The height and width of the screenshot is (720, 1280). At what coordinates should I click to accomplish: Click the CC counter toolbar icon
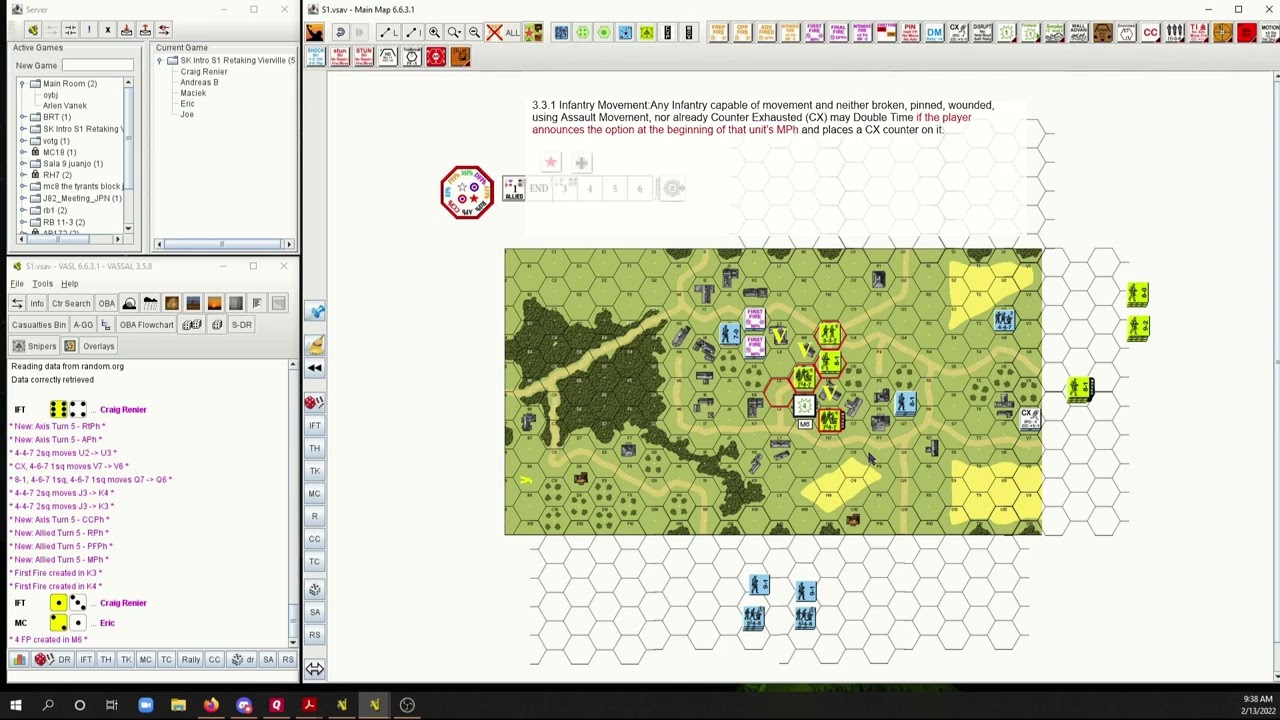click(1150, 33)
